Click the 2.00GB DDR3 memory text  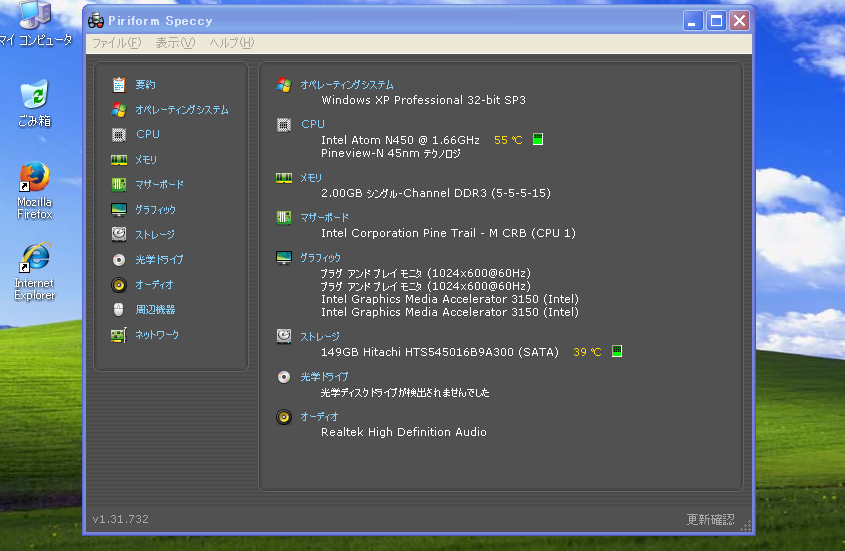pos(436,193)
